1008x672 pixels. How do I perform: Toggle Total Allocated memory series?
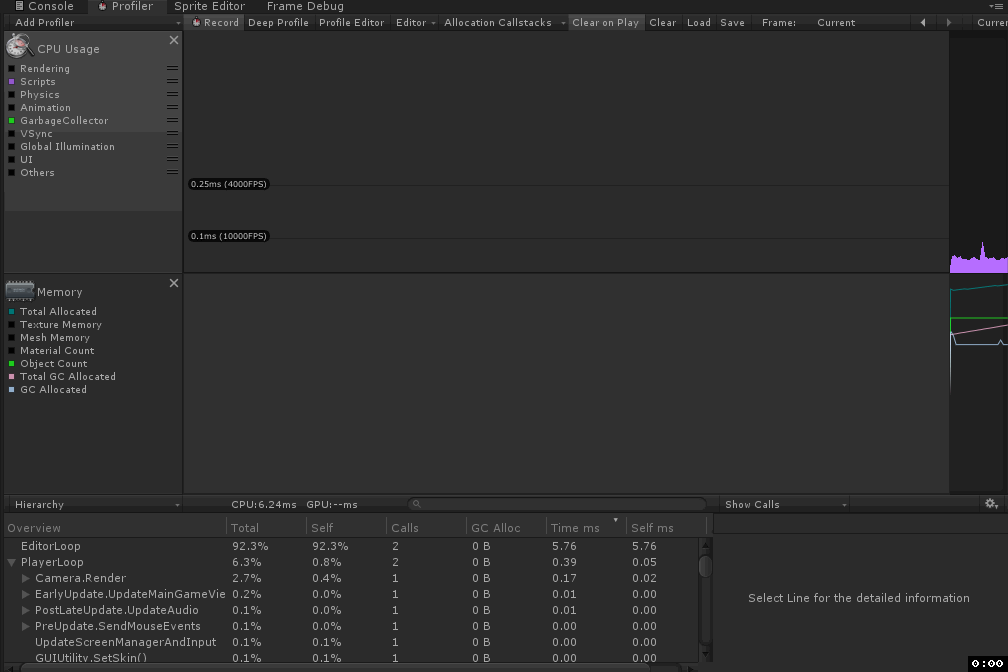point(12,311)
